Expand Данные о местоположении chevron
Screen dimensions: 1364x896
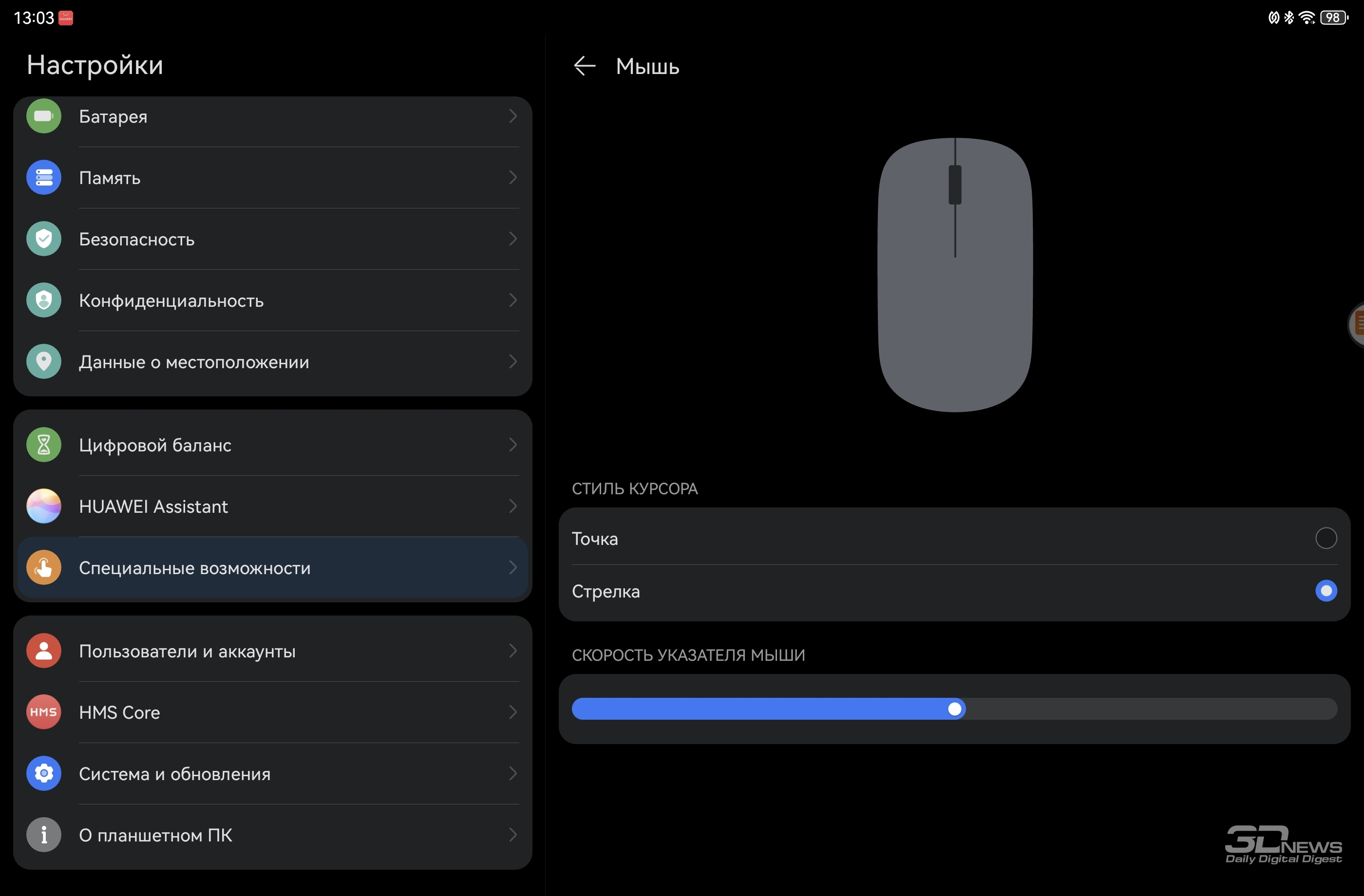click(513, 361)
